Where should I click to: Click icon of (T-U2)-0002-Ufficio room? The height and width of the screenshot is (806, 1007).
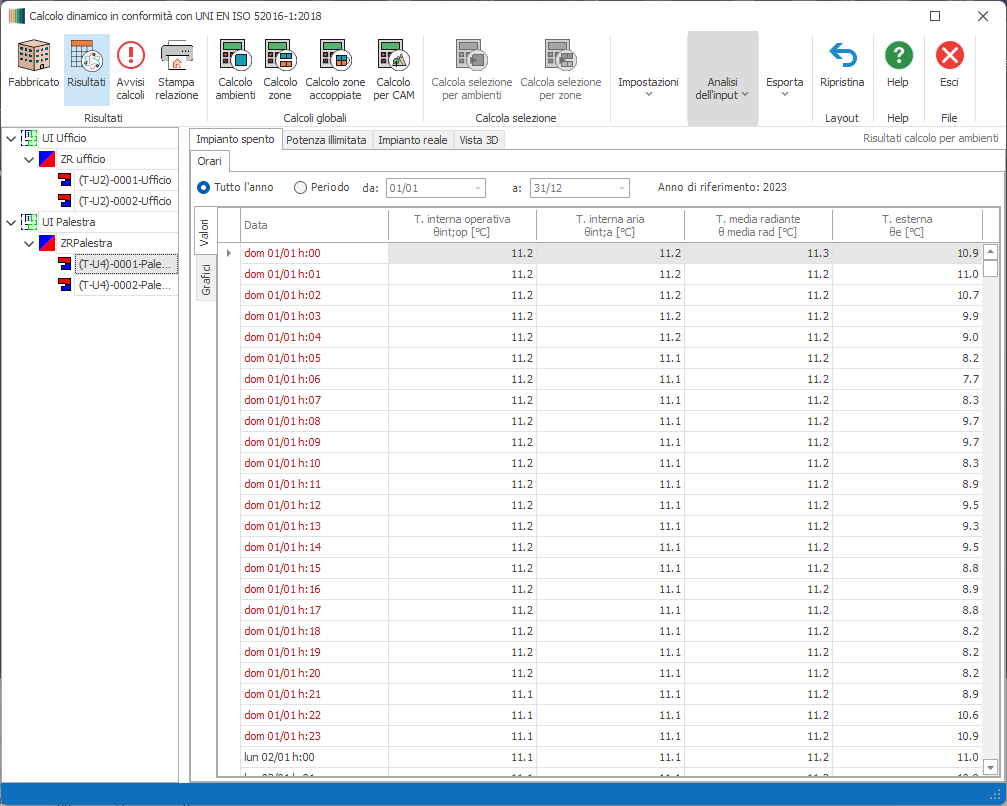[65, 200]
